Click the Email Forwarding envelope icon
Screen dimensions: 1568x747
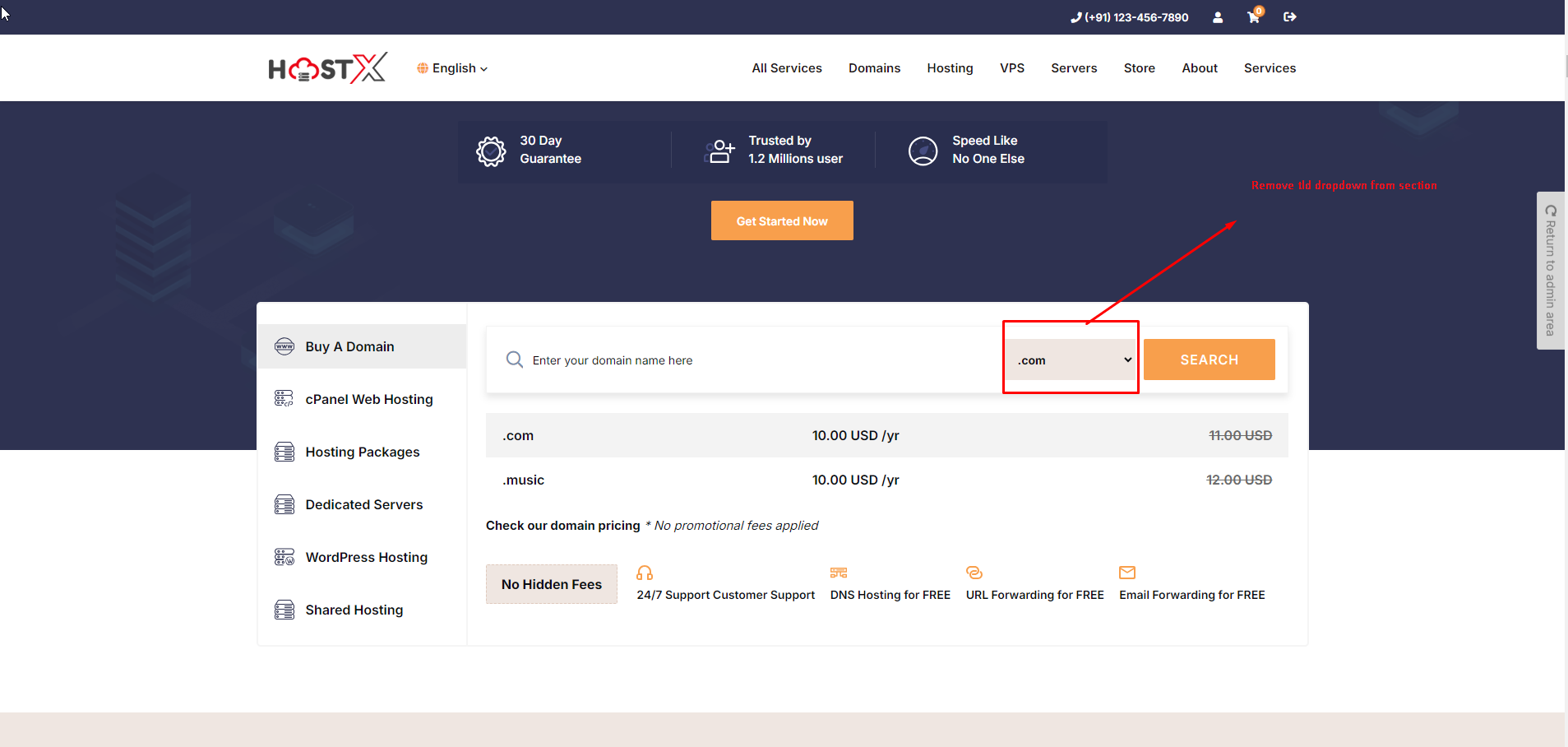1127,573
